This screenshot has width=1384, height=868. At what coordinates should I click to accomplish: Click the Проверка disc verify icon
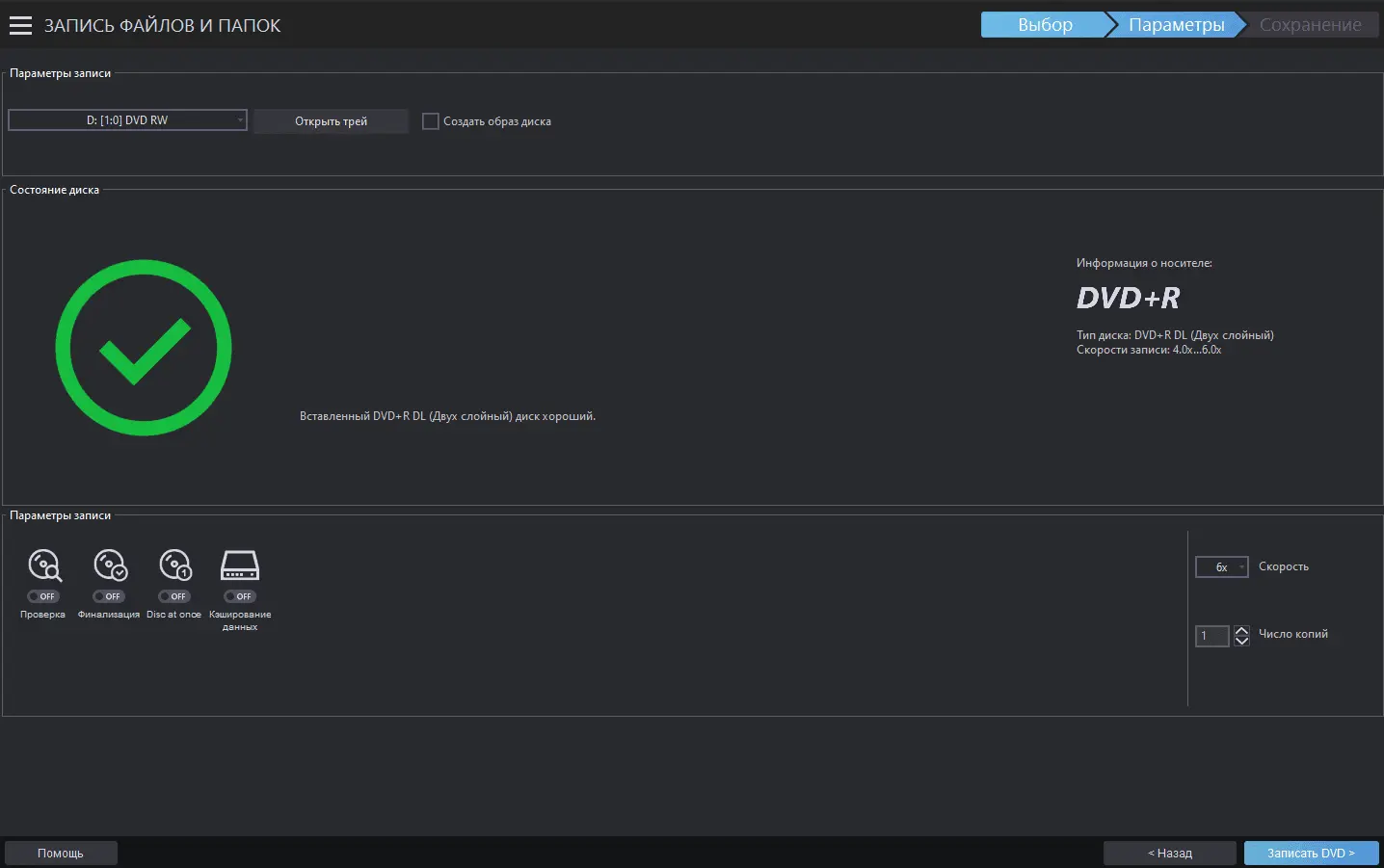(x=44, y=566)
